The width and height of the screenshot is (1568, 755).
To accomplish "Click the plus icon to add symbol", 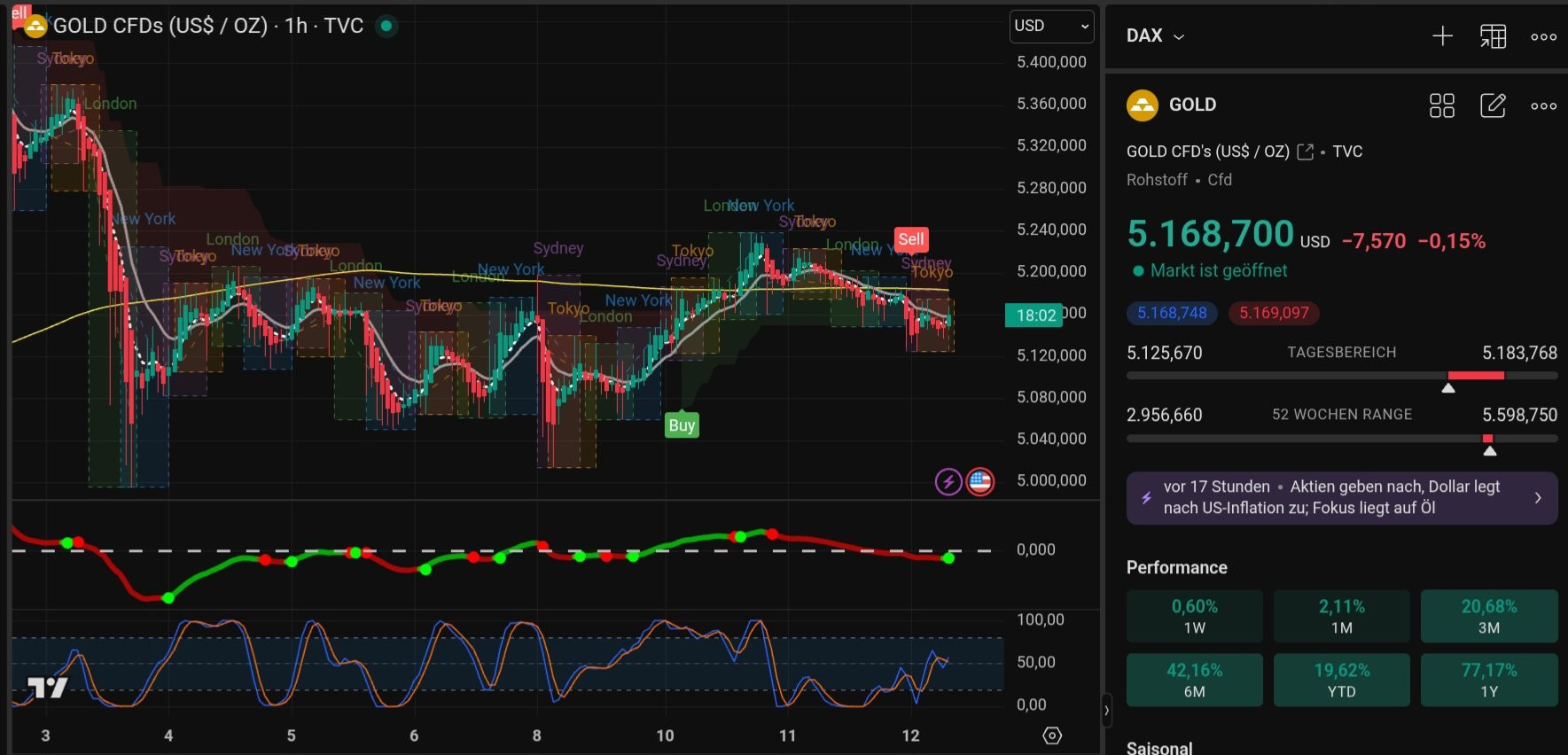I will click(x=1442, y=36).
